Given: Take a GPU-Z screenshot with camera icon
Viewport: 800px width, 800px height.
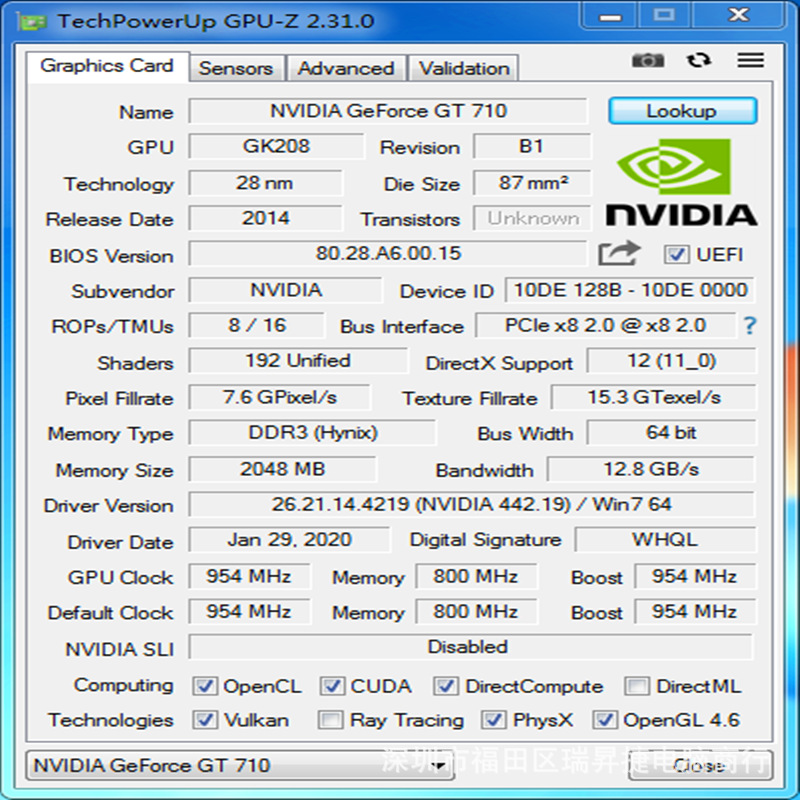Looking at the screenshot, I should click(x=648, y=61).
